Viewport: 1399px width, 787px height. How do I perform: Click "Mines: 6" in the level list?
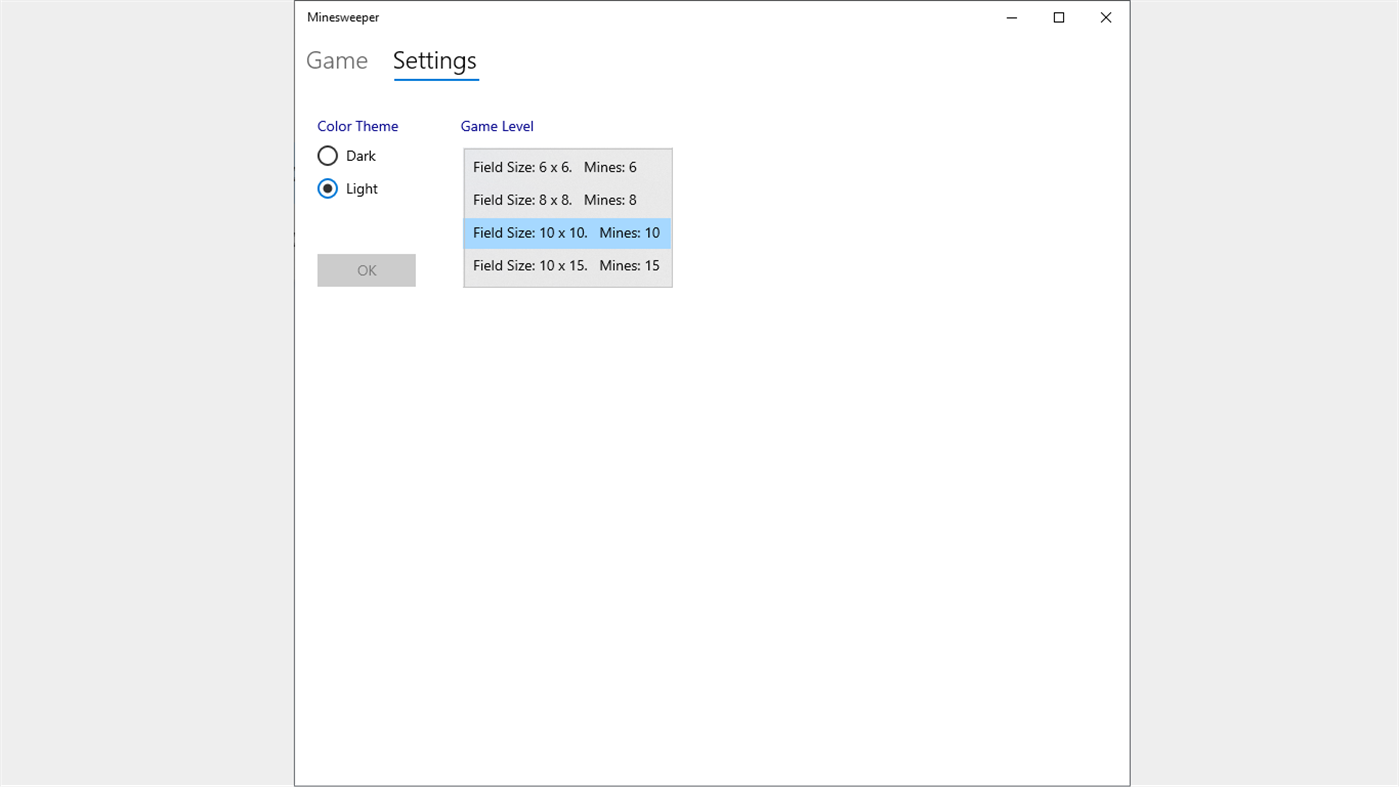point(610,167)
